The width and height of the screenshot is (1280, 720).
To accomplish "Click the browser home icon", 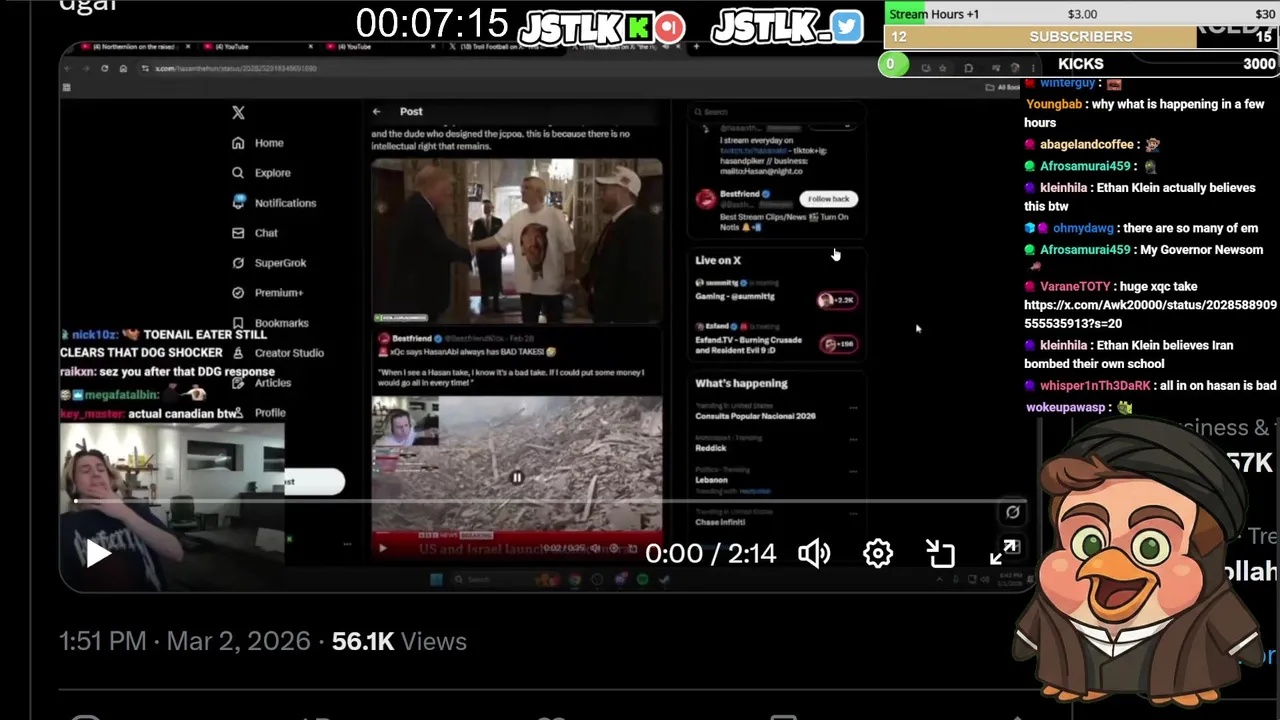I will [x=123, y=69].
